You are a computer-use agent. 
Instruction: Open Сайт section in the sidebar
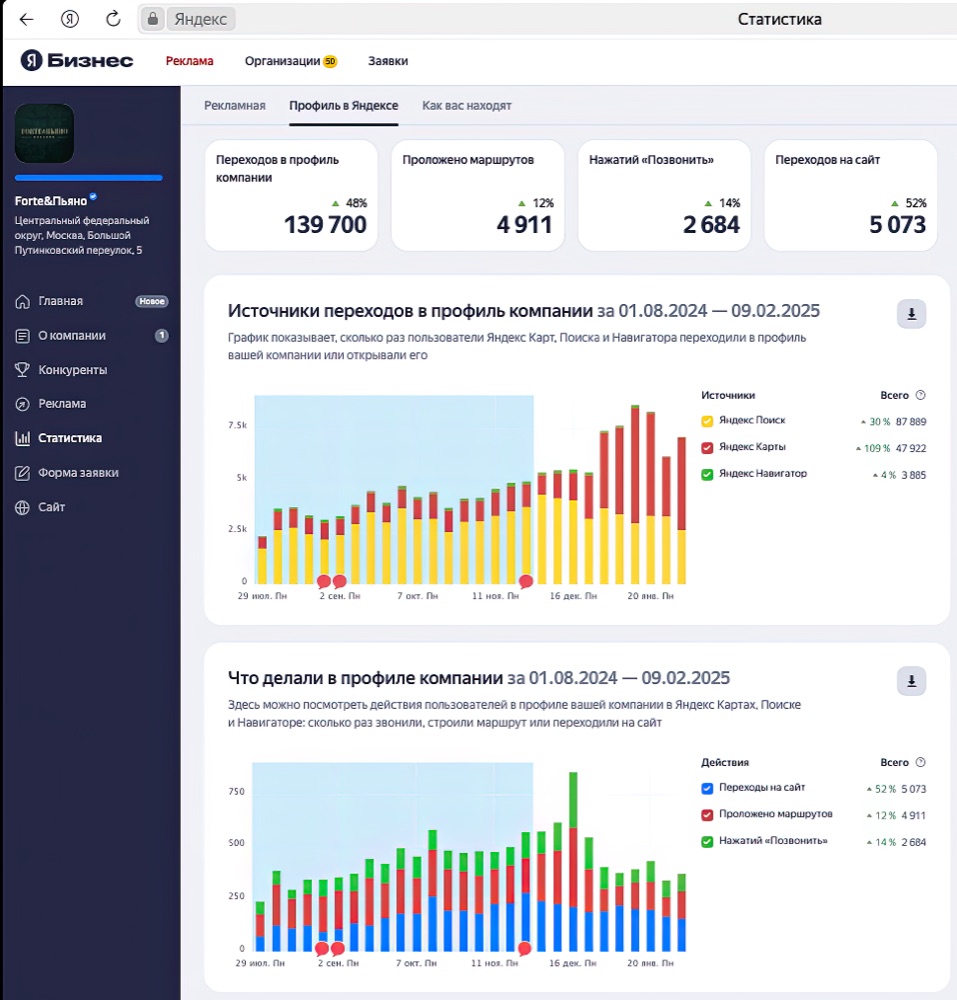pyautogui.click(x=40, y=507)
